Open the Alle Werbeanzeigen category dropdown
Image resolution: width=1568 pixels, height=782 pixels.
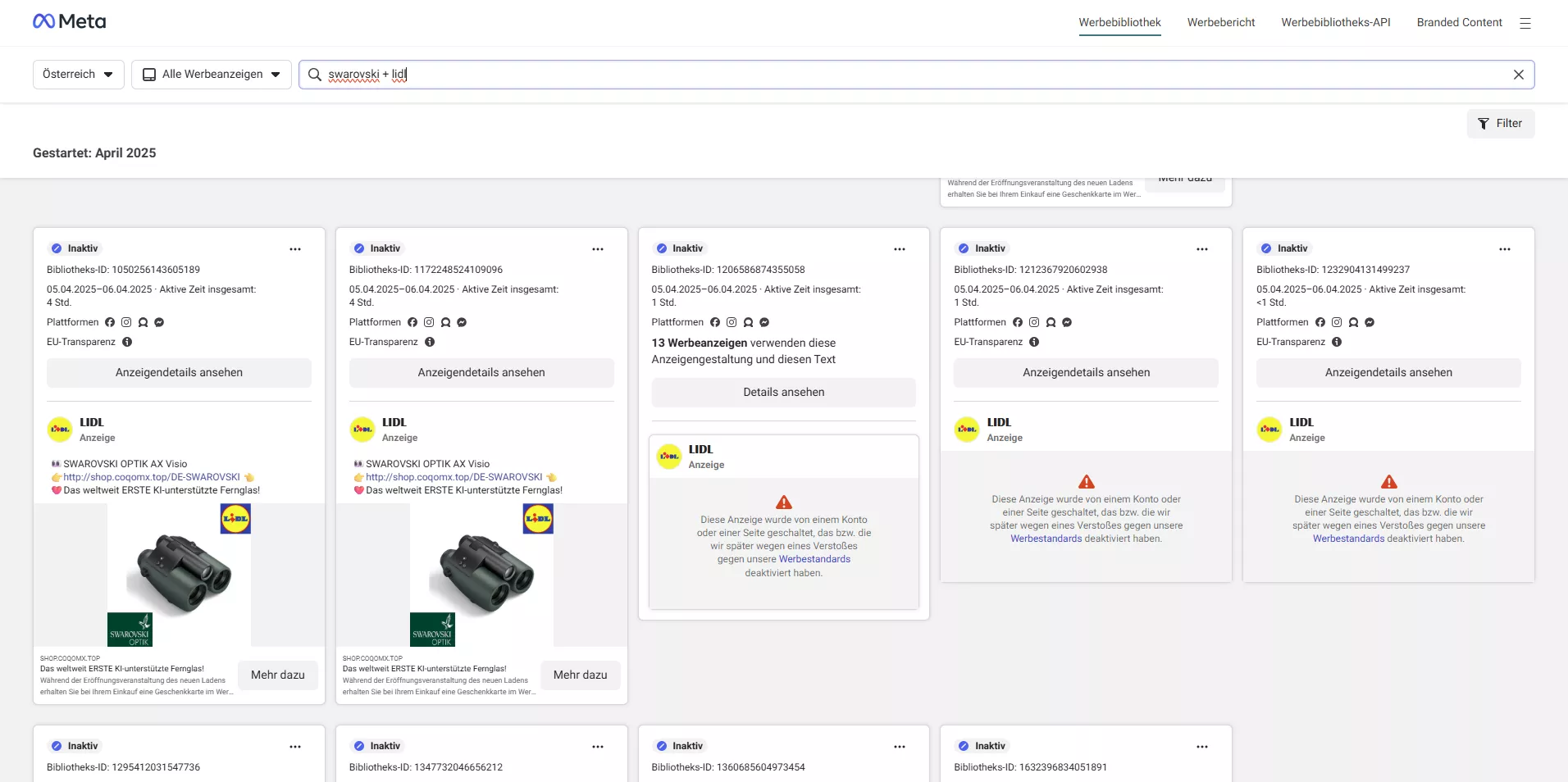pyautogui.click(x=212, y=75)
